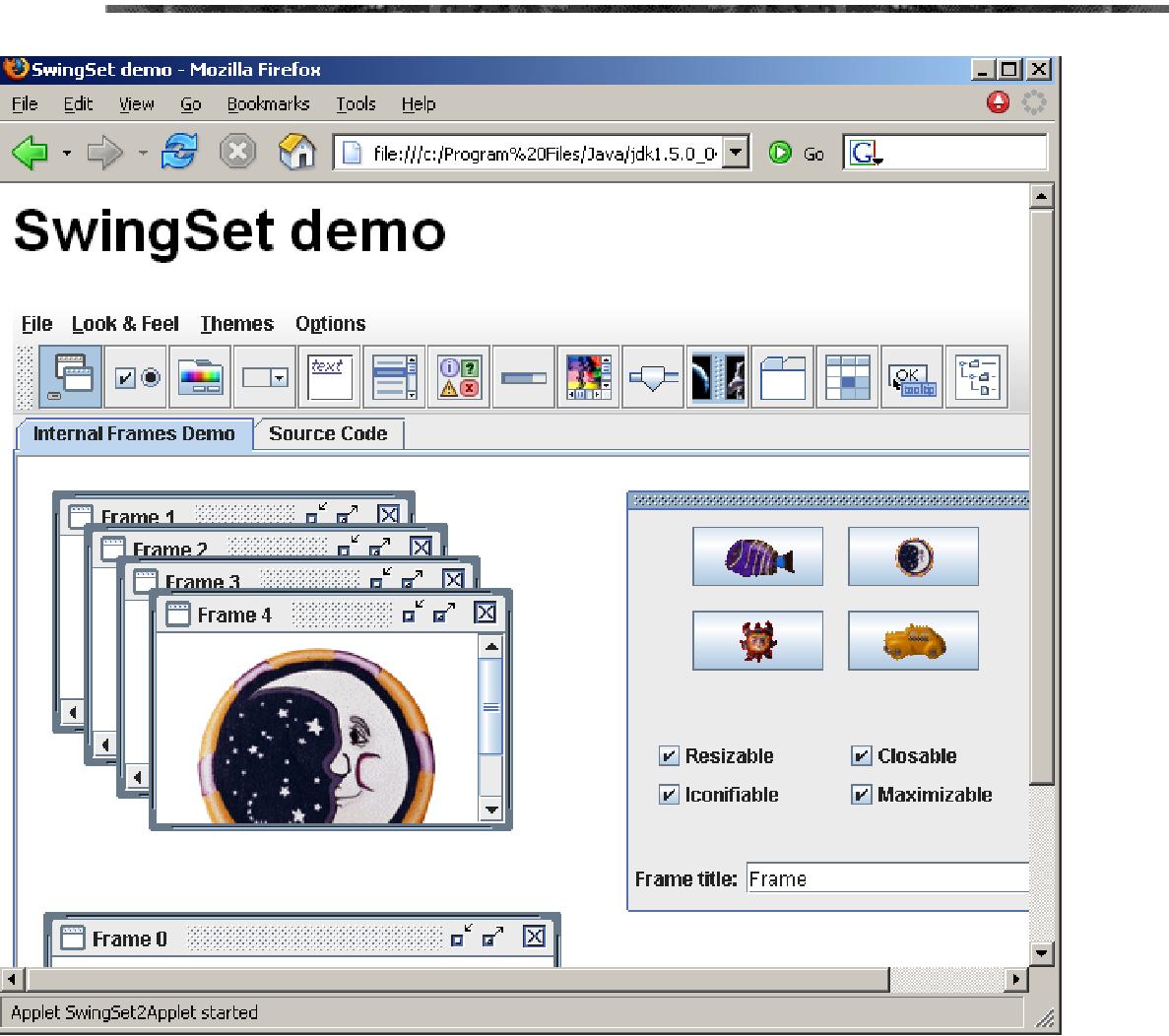Open the Button demo with checkbox icon
The width and height of the screenshot is (1169, 1036).
click(136, 377)
